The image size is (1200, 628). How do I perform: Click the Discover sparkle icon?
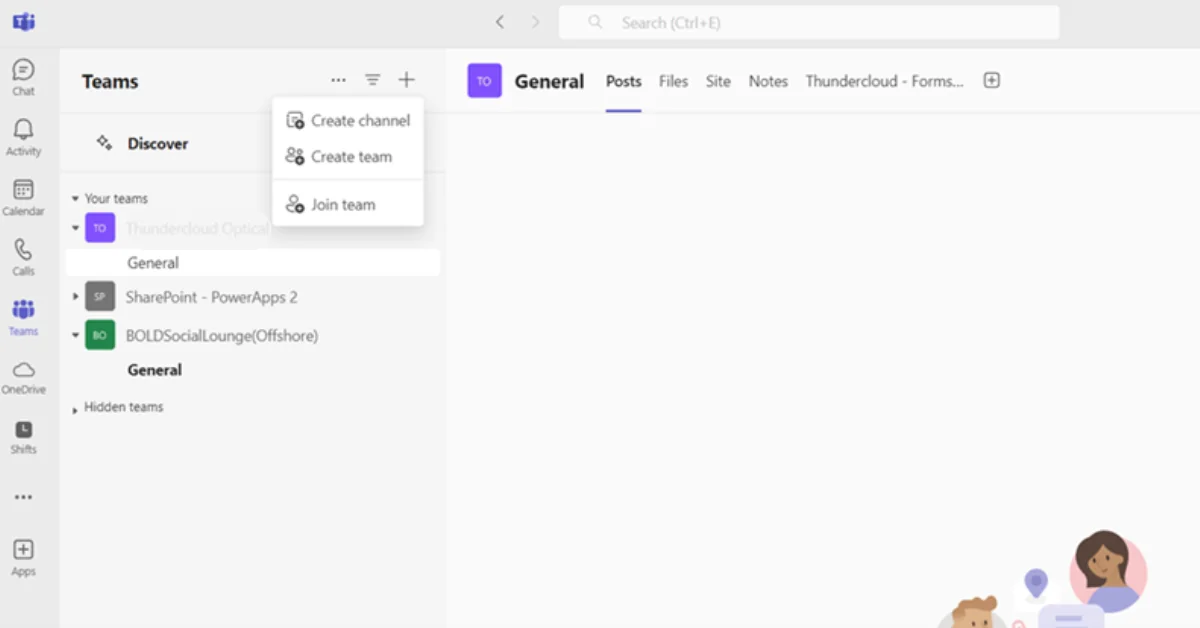[x=104, y=143]
